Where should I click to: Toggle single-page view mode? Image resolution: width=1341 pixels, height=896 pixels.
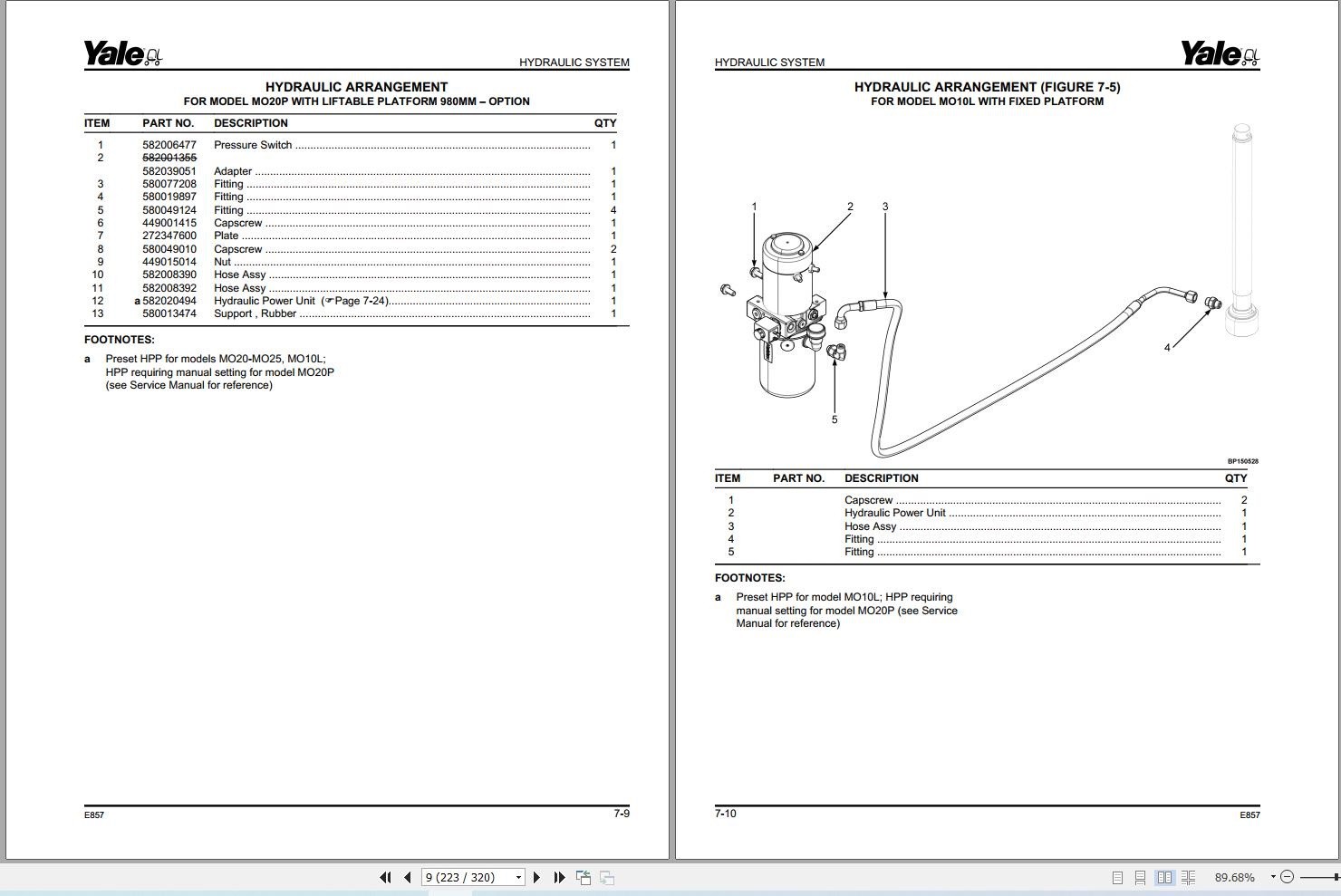[1118, 876]
